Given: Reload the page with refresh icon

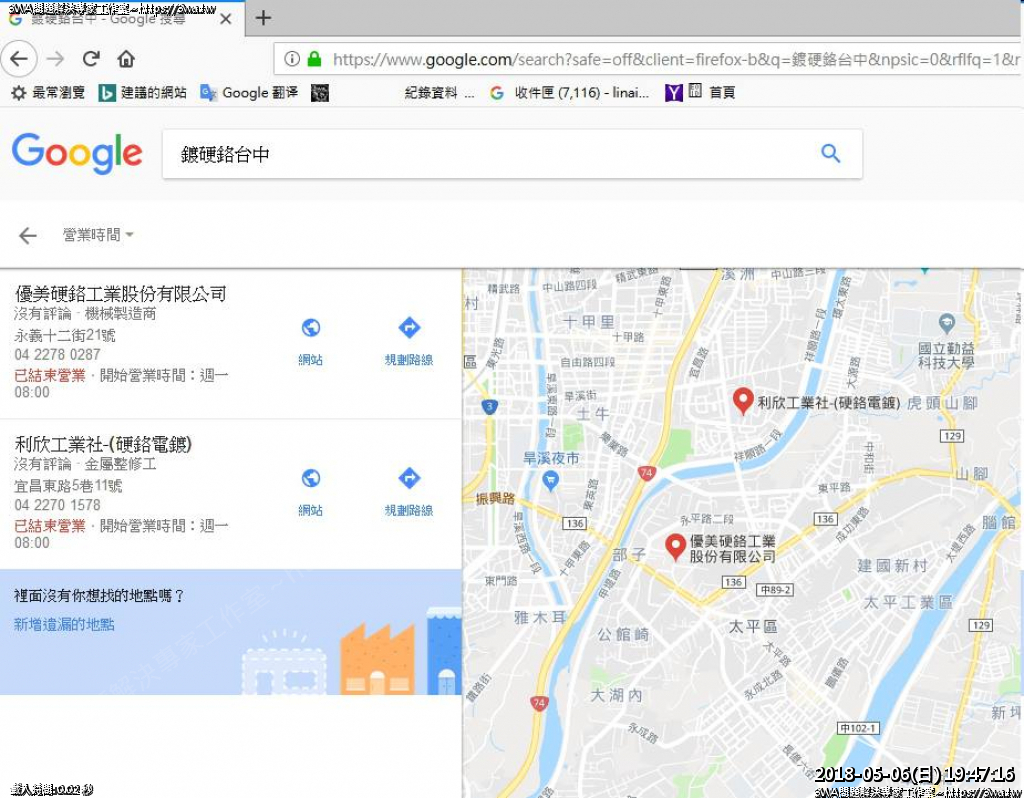Looking at the screenshot, I should pos(91,59).
